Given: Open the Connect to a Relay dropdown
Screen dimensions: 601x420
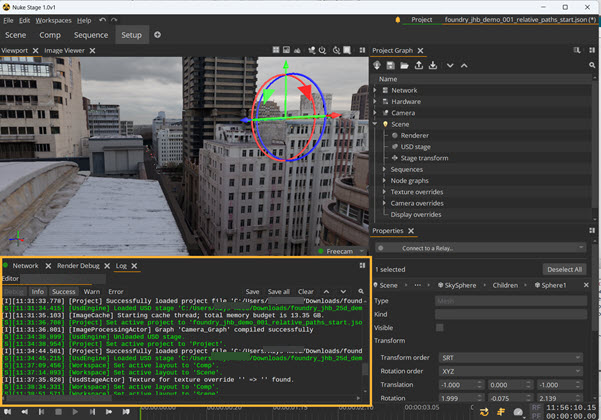Looking at the screenshot, I should pyautogui.click(x=481, y=248).
